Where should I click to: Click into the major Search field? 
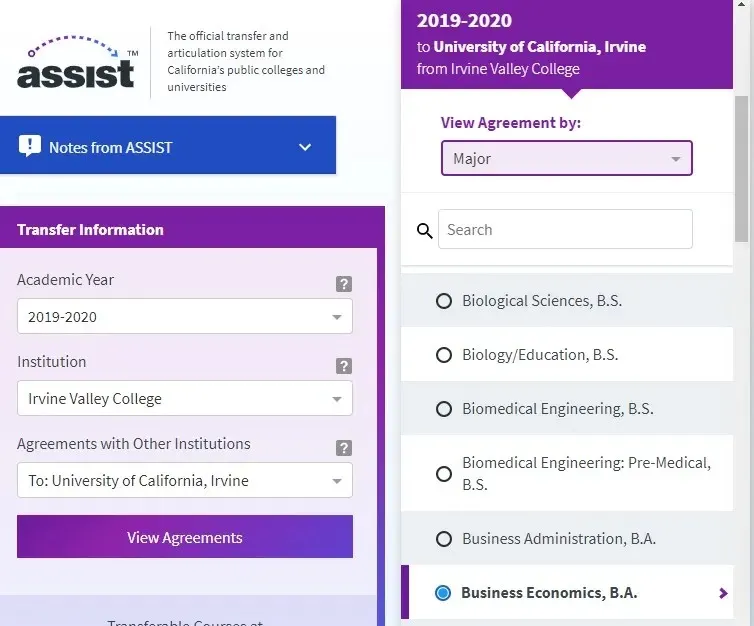565,230
